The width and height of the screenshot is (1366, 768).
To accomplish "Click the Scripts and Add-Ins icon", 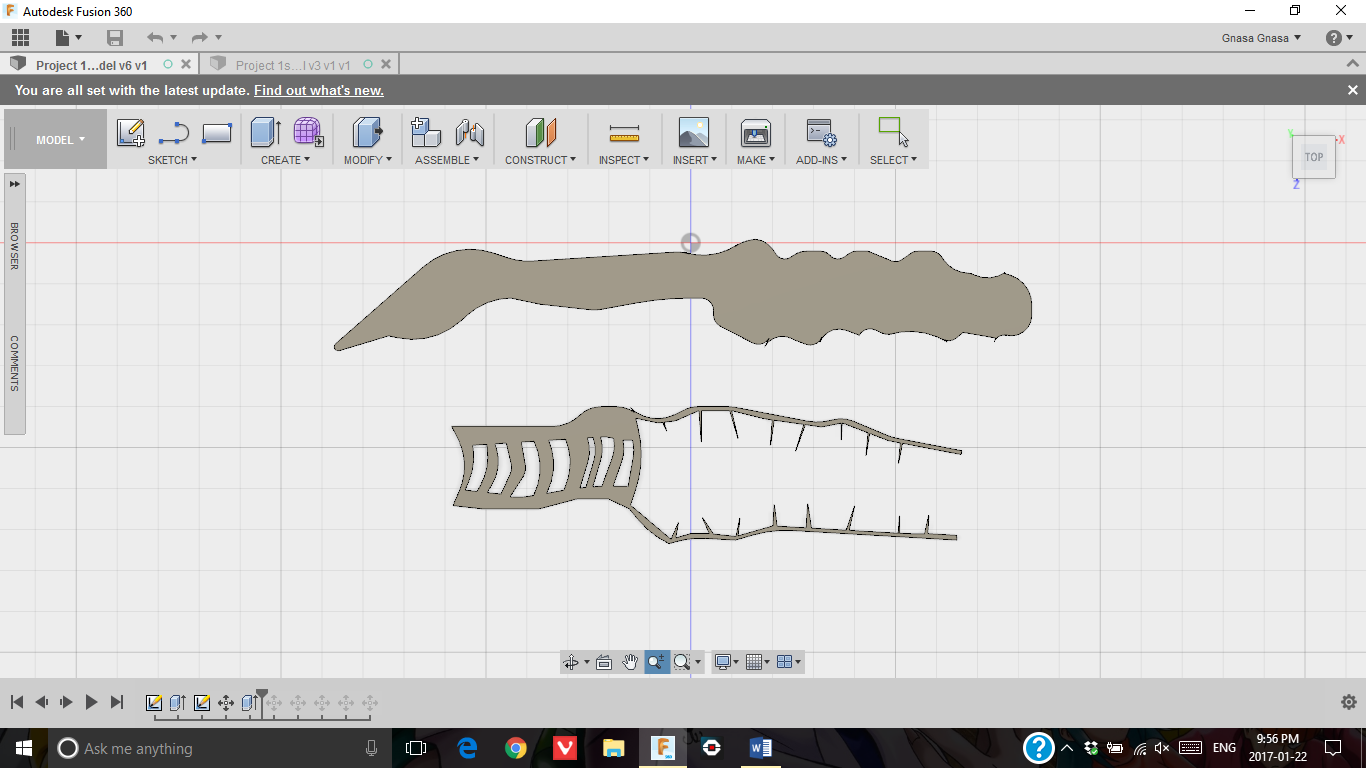I will 822,133.
